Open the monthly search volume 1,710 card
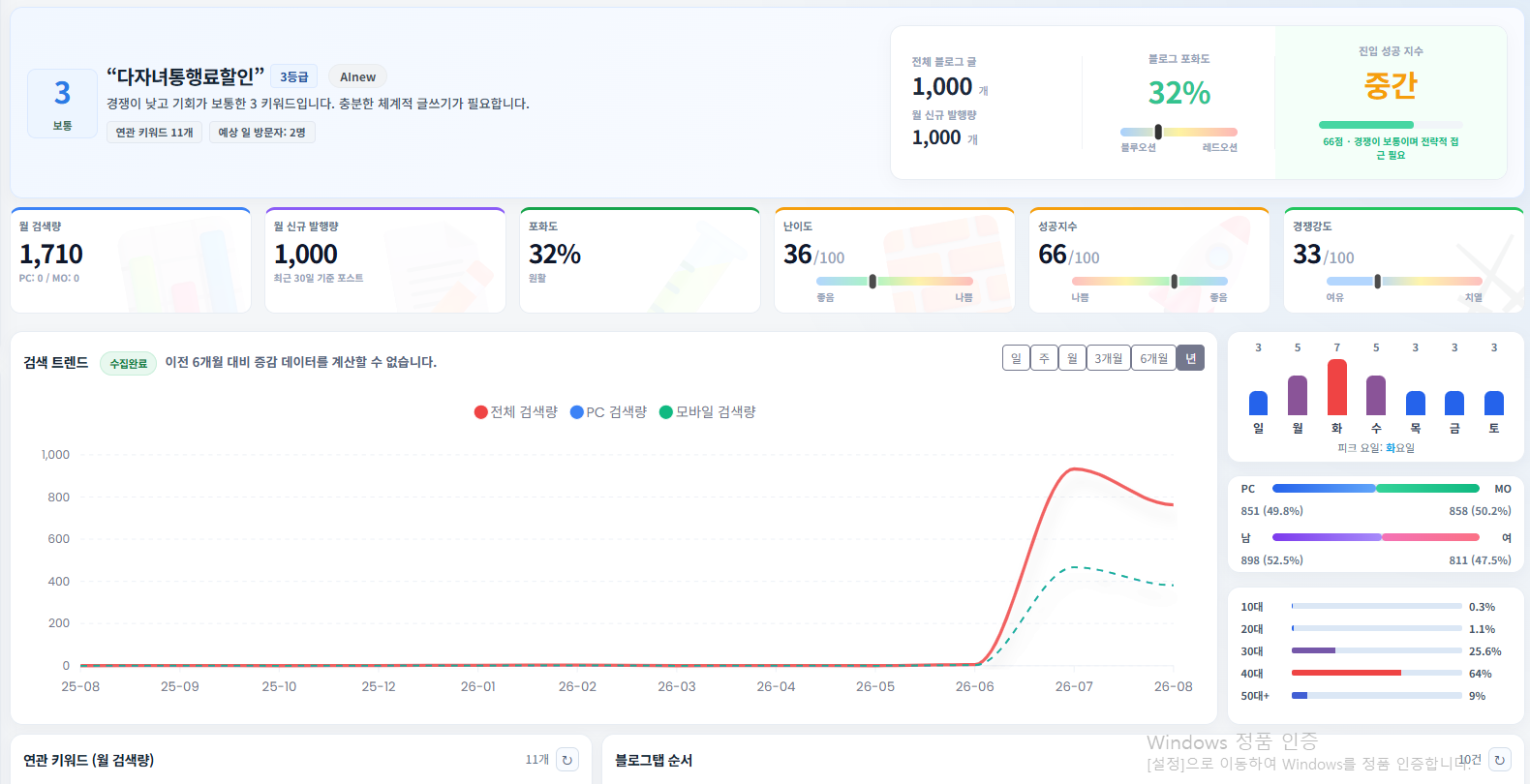The height and width of the screenshot is (784, 1530). click(131, 260)
